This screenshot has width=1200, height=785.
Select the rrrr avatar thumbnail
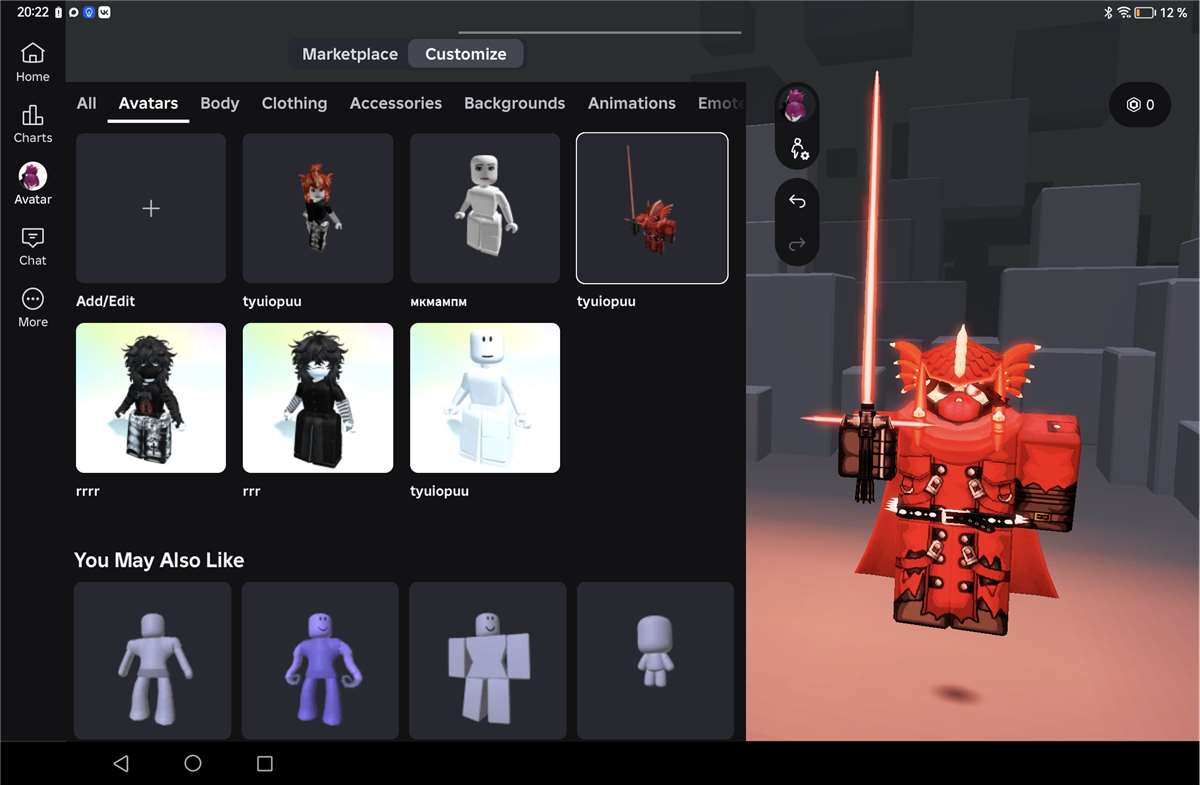pos(151,398)
